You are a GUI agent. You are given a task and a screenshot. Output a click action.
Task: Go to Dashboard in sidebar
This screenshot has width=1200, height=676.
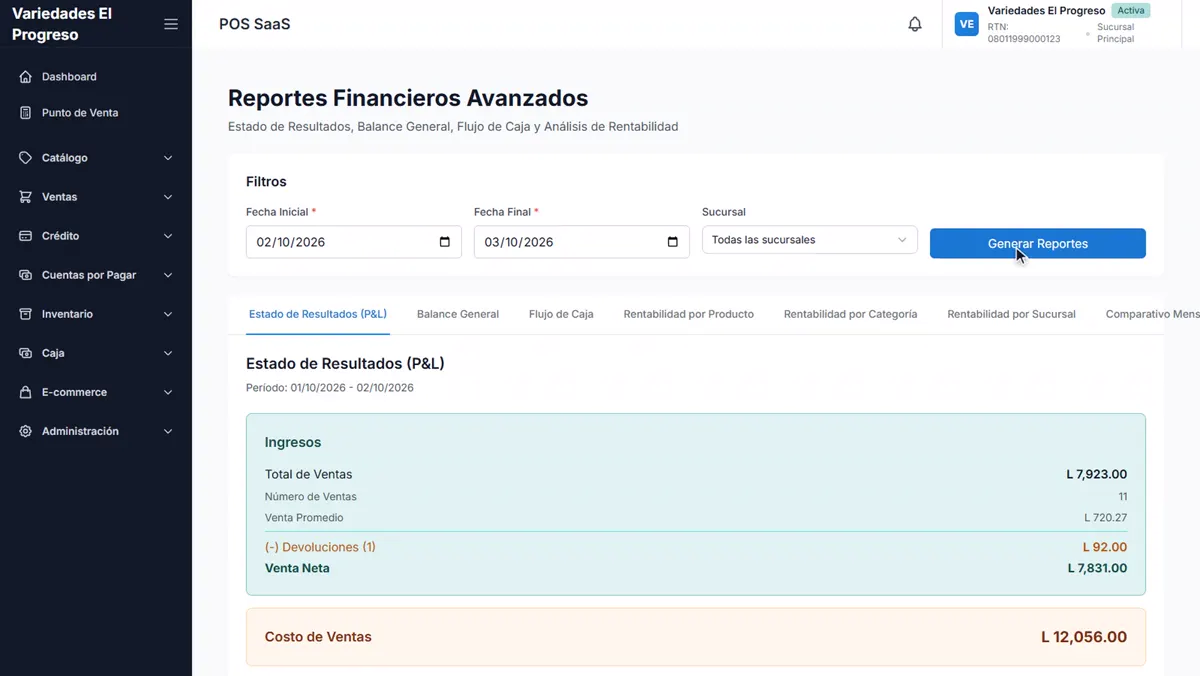[x=69, y=77]
